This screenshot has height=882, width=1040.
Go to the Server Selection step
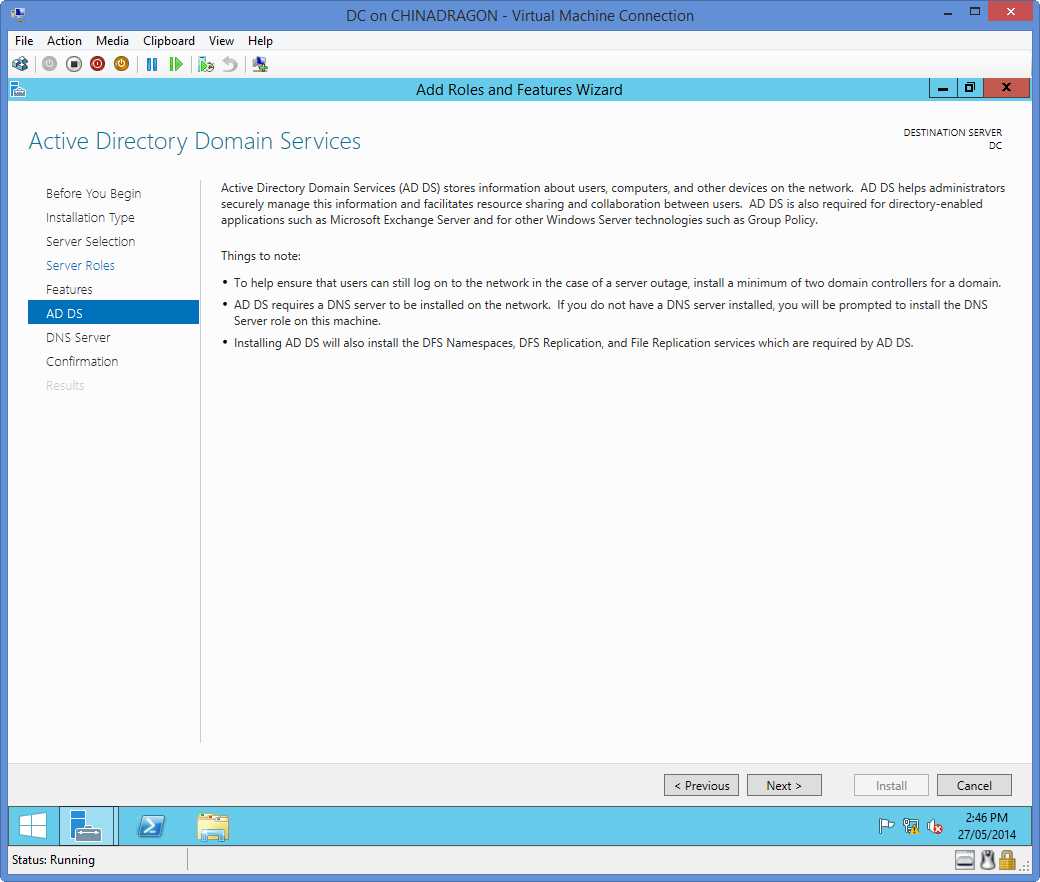pos(91,241)
